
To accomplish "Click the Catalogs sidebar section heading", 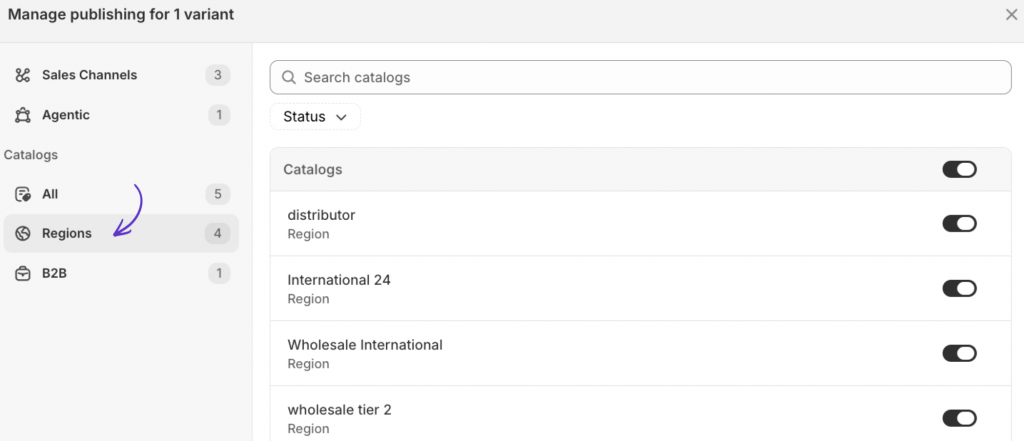I will (x=31, y=155).
